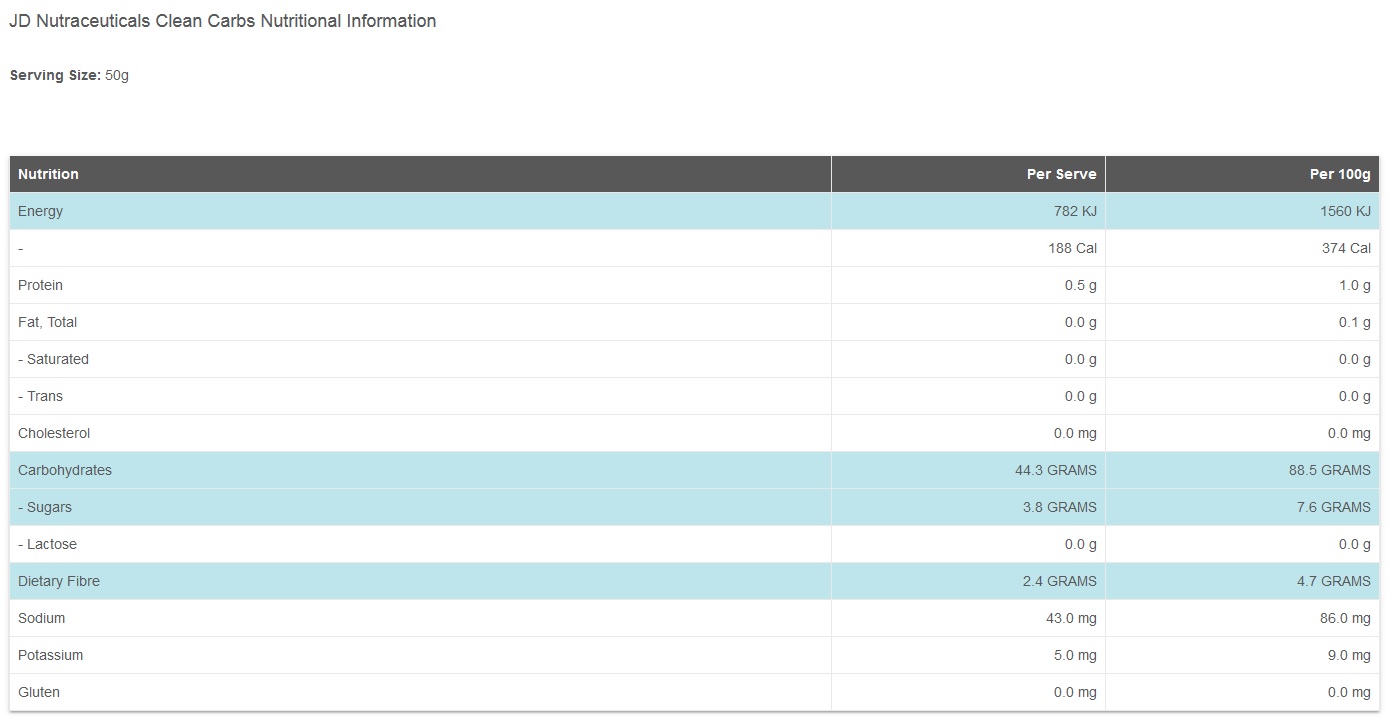Click the 5.0 mg potassium value
1390x727 pixels.
pos(1075,655)
